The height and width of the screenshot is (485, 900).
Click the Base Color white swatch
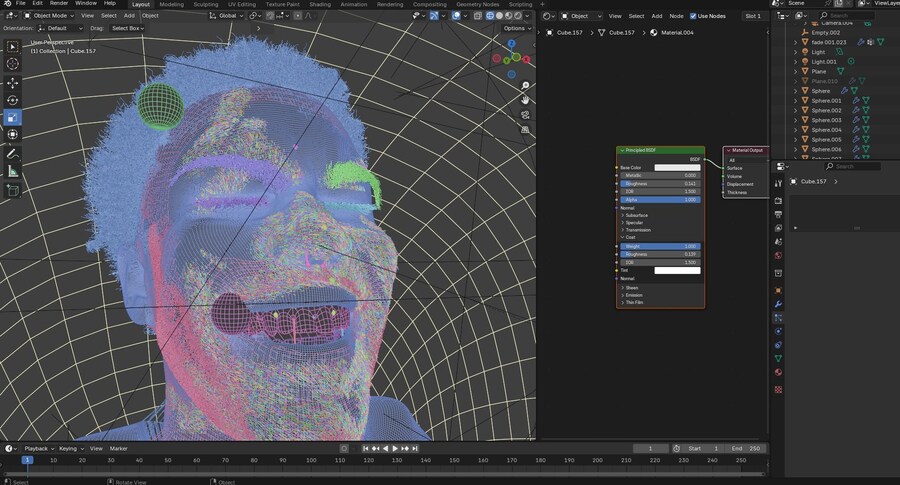pos(677,168)
